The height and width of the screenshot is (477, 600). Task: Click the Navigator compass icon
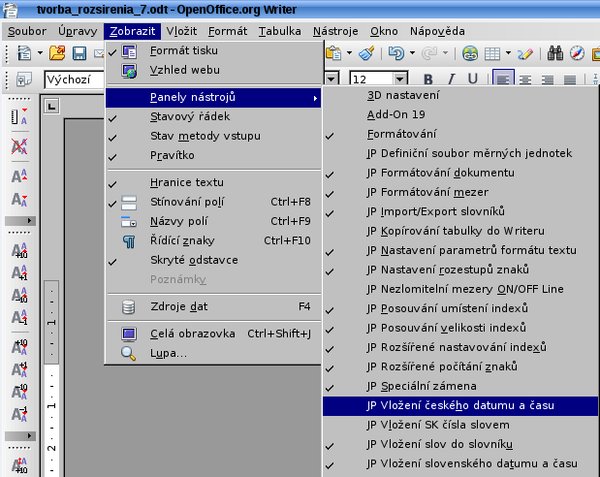click(x=577, y=53)
